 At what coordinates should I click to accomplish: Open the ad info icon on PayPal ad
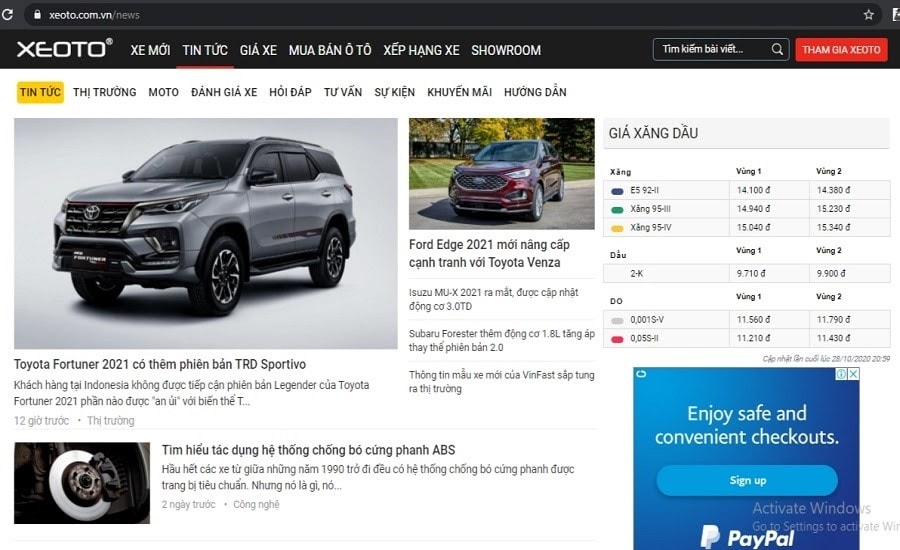pos(841,374)
